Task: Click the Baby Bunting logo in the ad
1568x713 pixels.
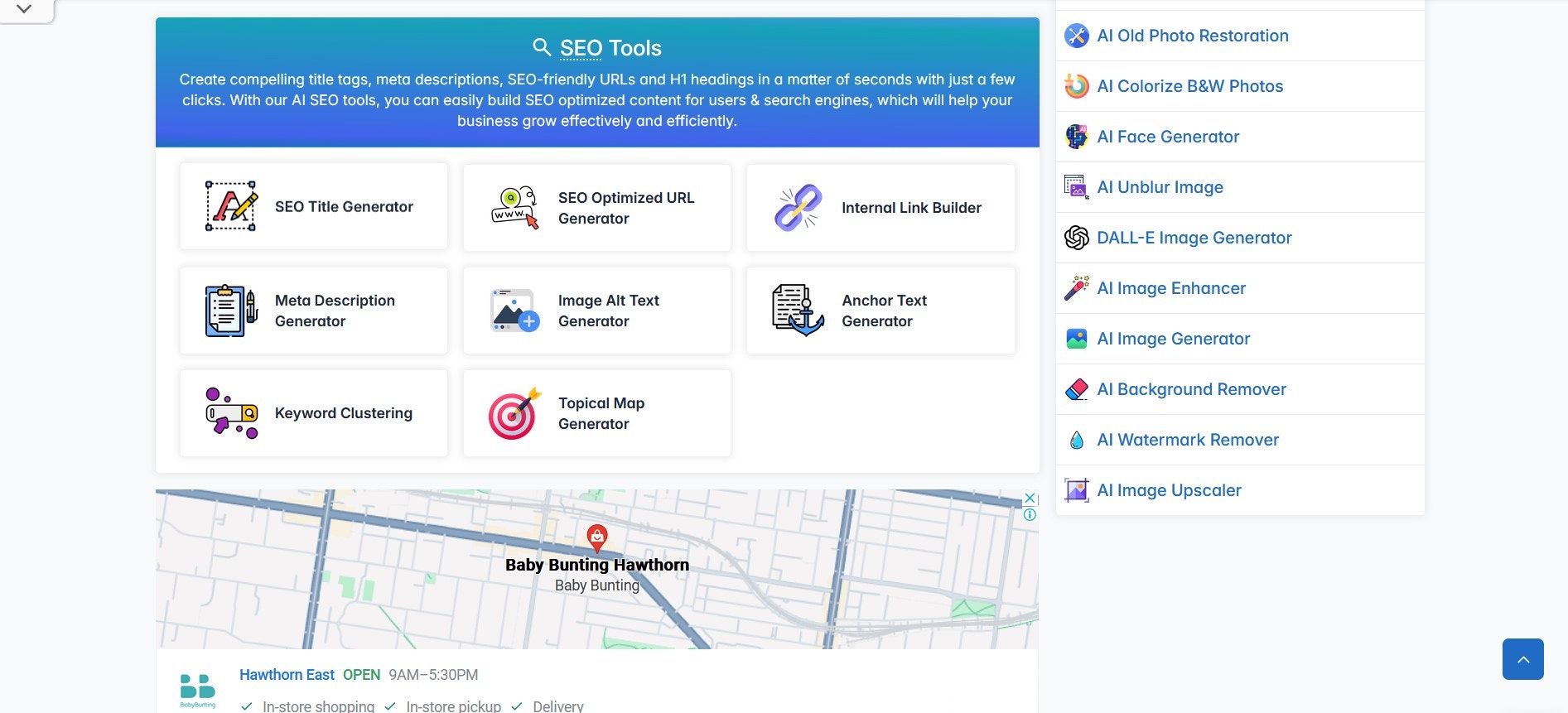Action: point(198,691)
